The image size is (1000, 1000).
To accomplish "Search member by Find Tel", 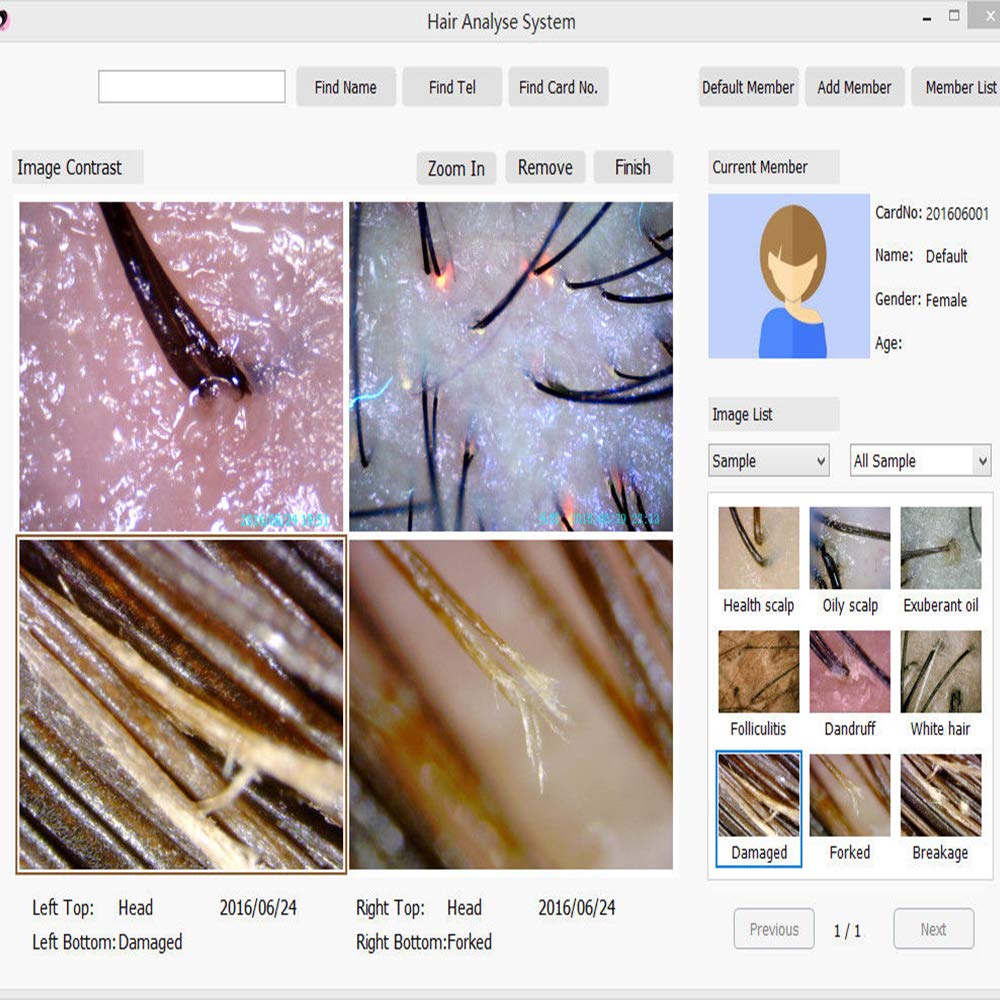I will click(452, 87).
